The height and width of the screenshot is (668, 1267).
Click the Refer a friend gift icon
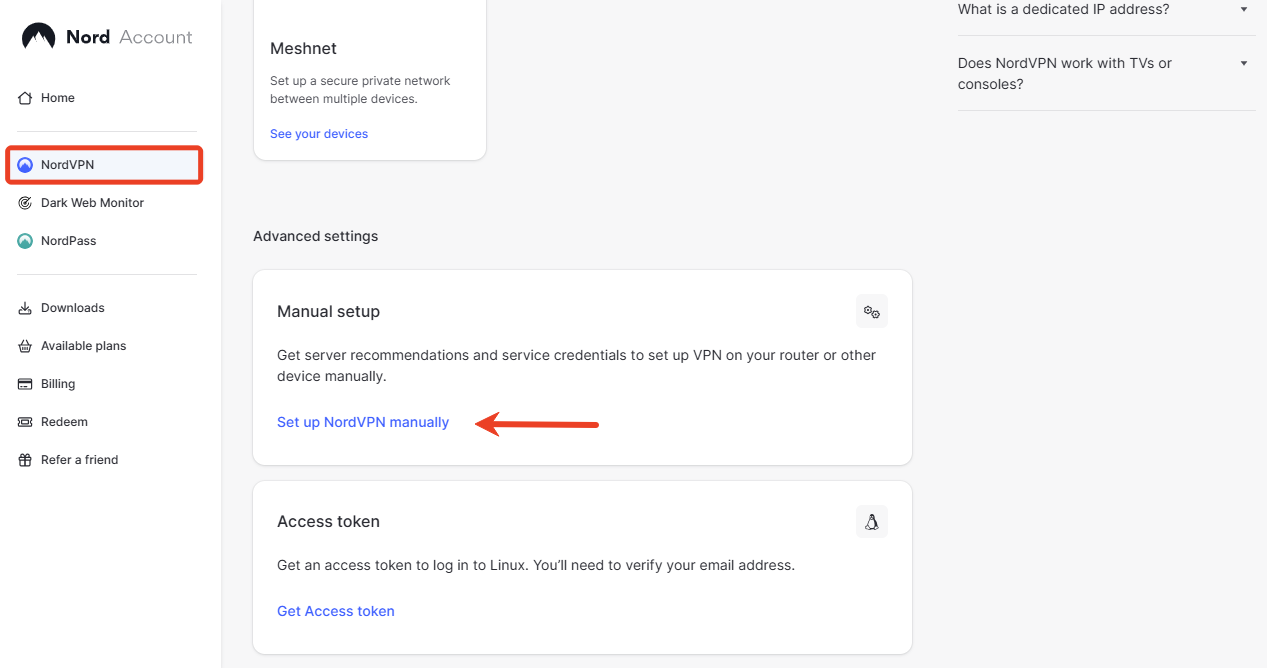point(25,460)
